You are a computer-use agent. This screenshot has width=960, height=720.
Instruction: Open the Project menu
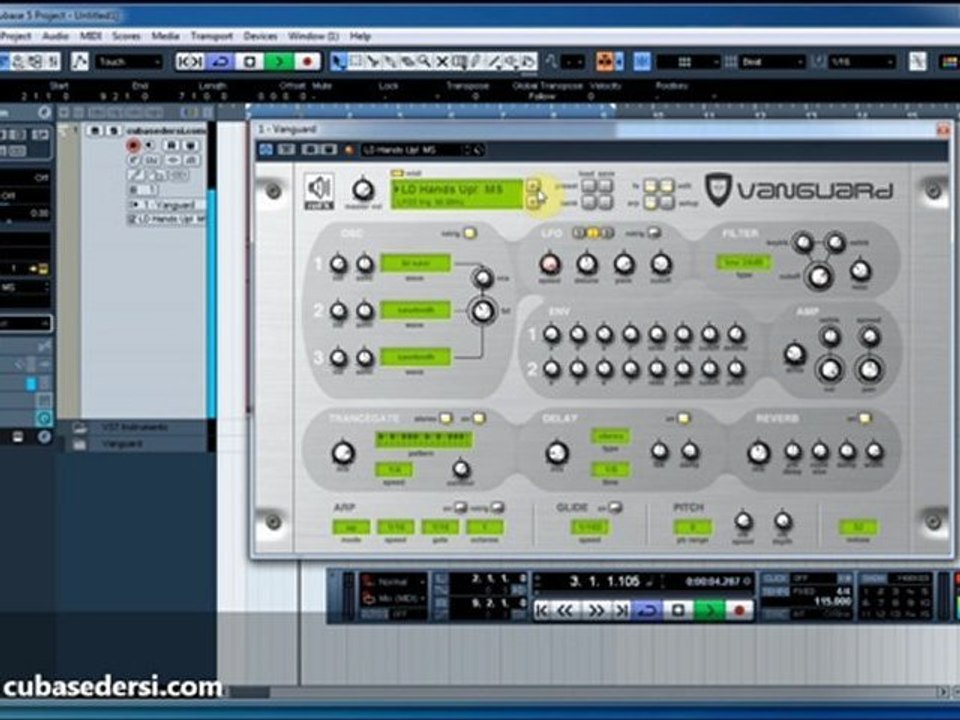tap(15, 36)
